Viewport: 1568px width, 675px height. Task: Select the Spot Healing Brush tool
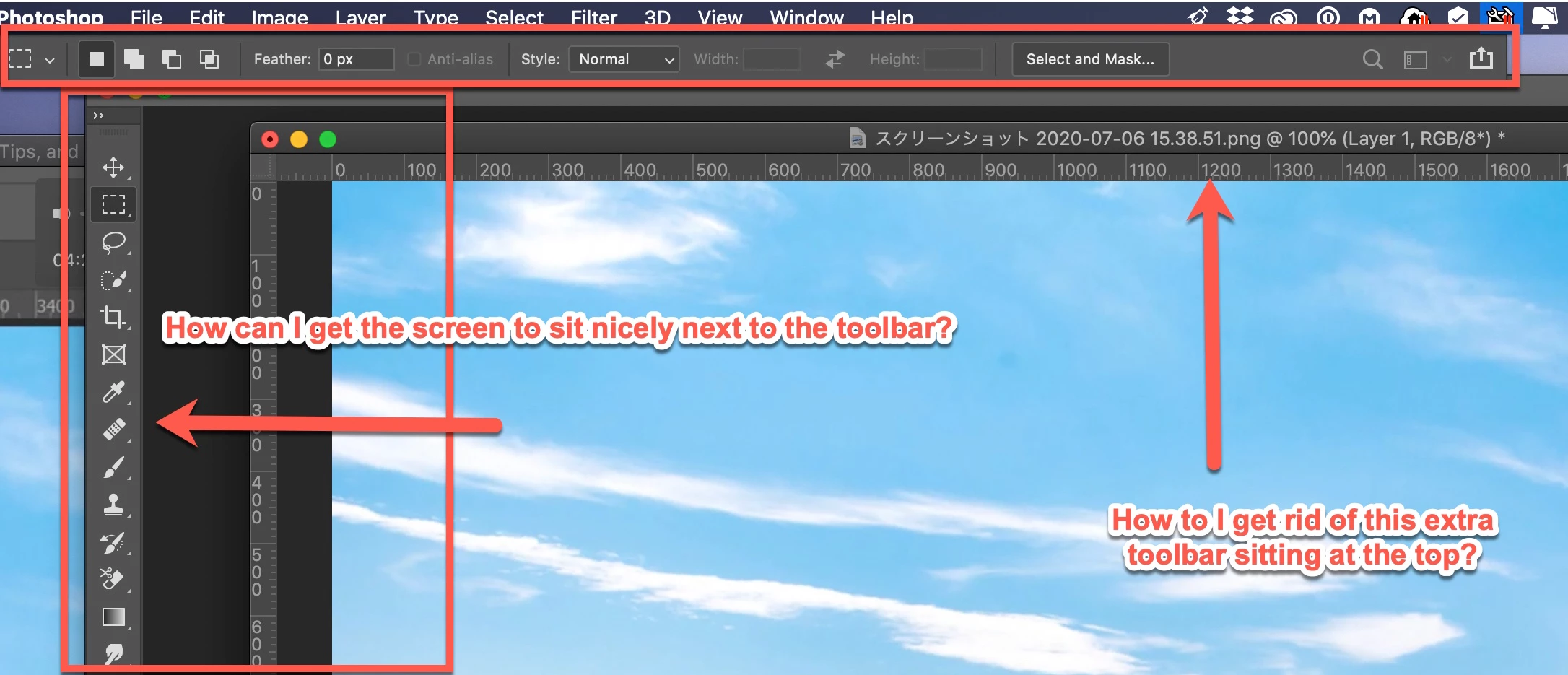pyautogui.click(x=113, y=430)
